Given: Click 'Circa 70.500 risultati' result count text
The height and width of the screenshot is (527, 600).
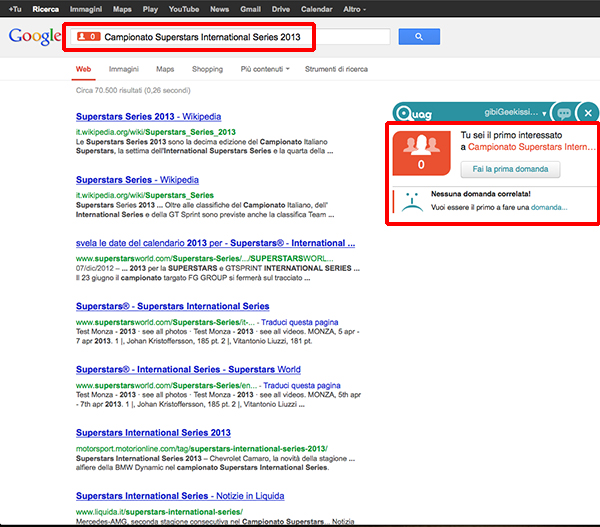Looking at the screenshot, I should (x=133, y=90).
